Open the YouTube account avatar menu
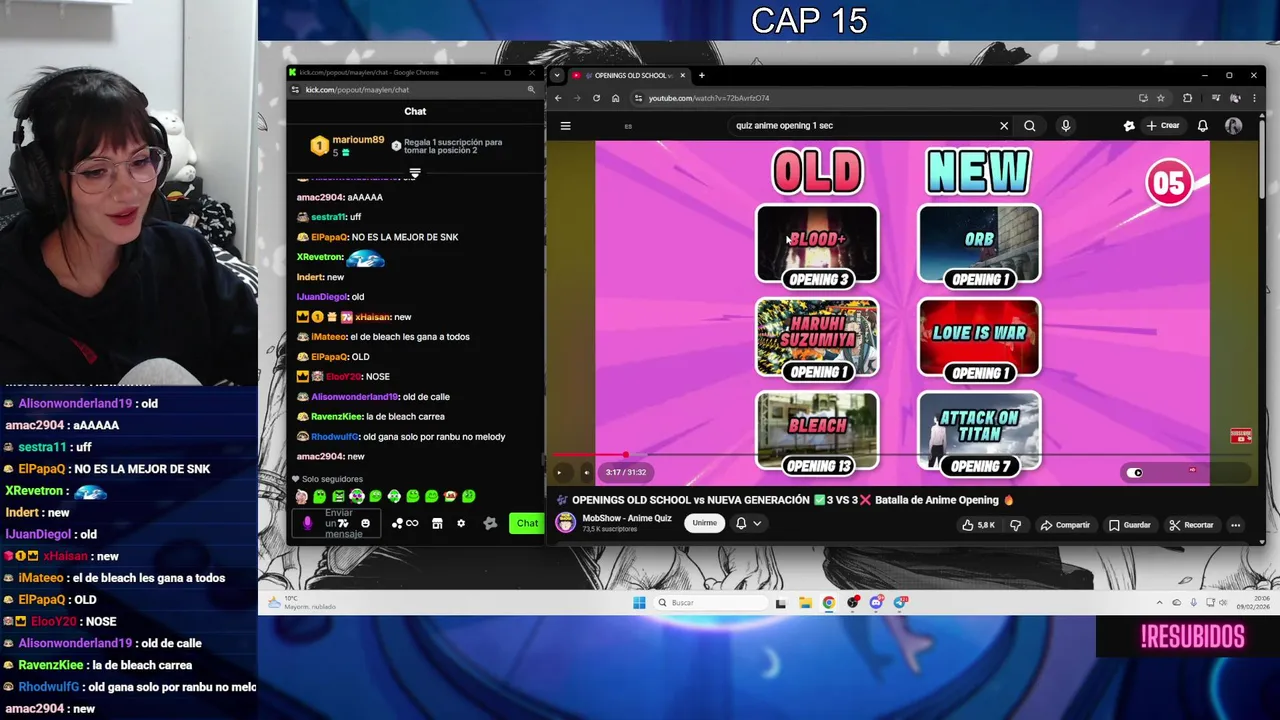This screenshot has width=1280, height=720. pyautogui.click(x=1234, y=126)
